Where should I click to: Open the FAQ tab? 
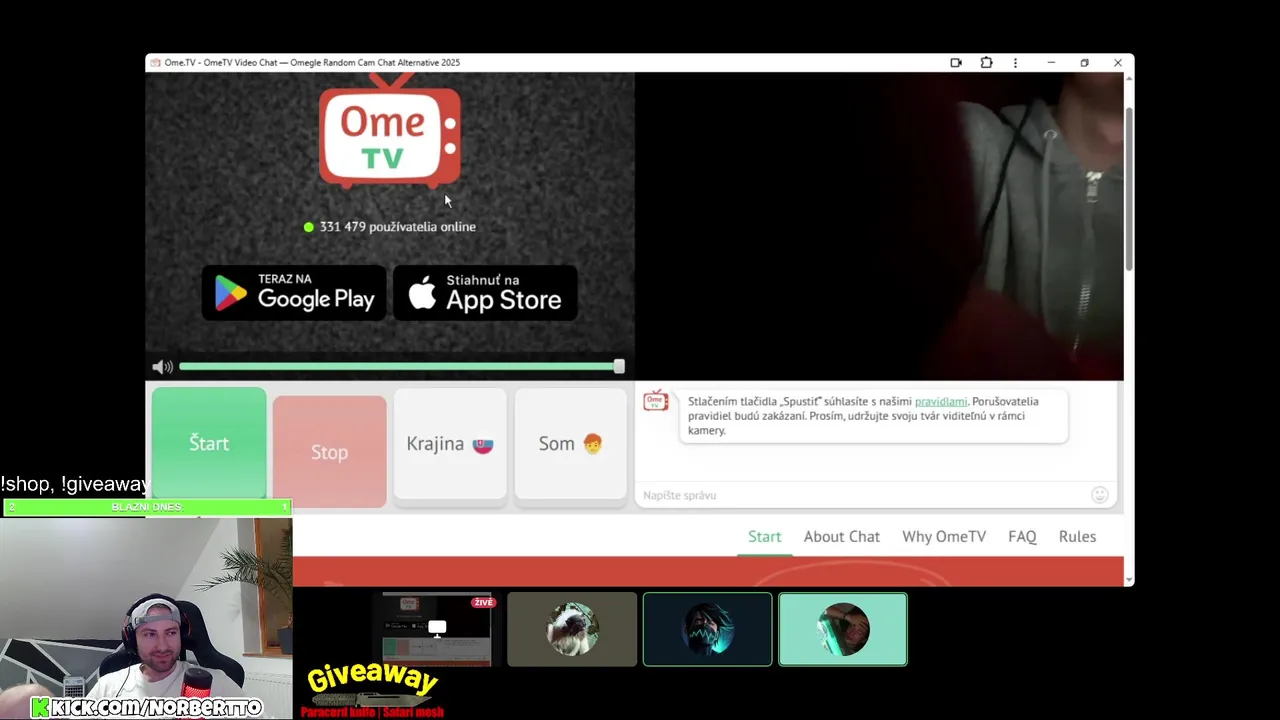(x=1022, y=537)
